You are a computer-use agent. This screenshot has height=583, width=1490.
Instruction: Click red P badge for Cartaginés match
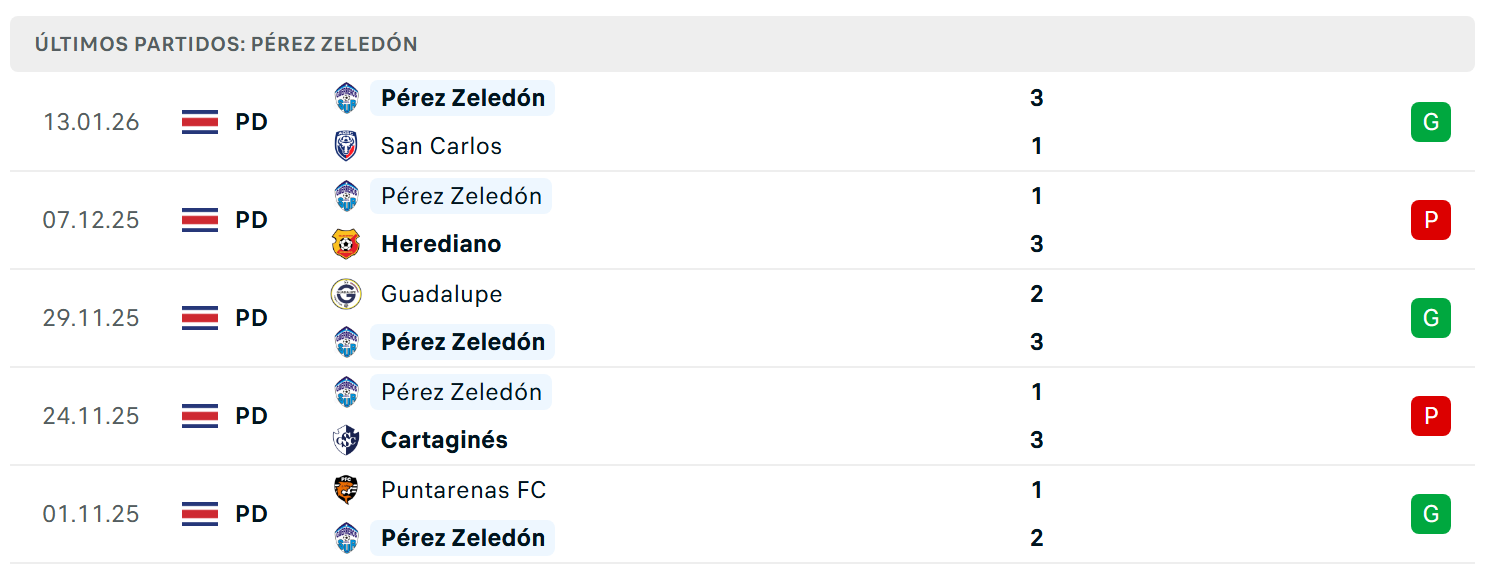point(1431,416)
